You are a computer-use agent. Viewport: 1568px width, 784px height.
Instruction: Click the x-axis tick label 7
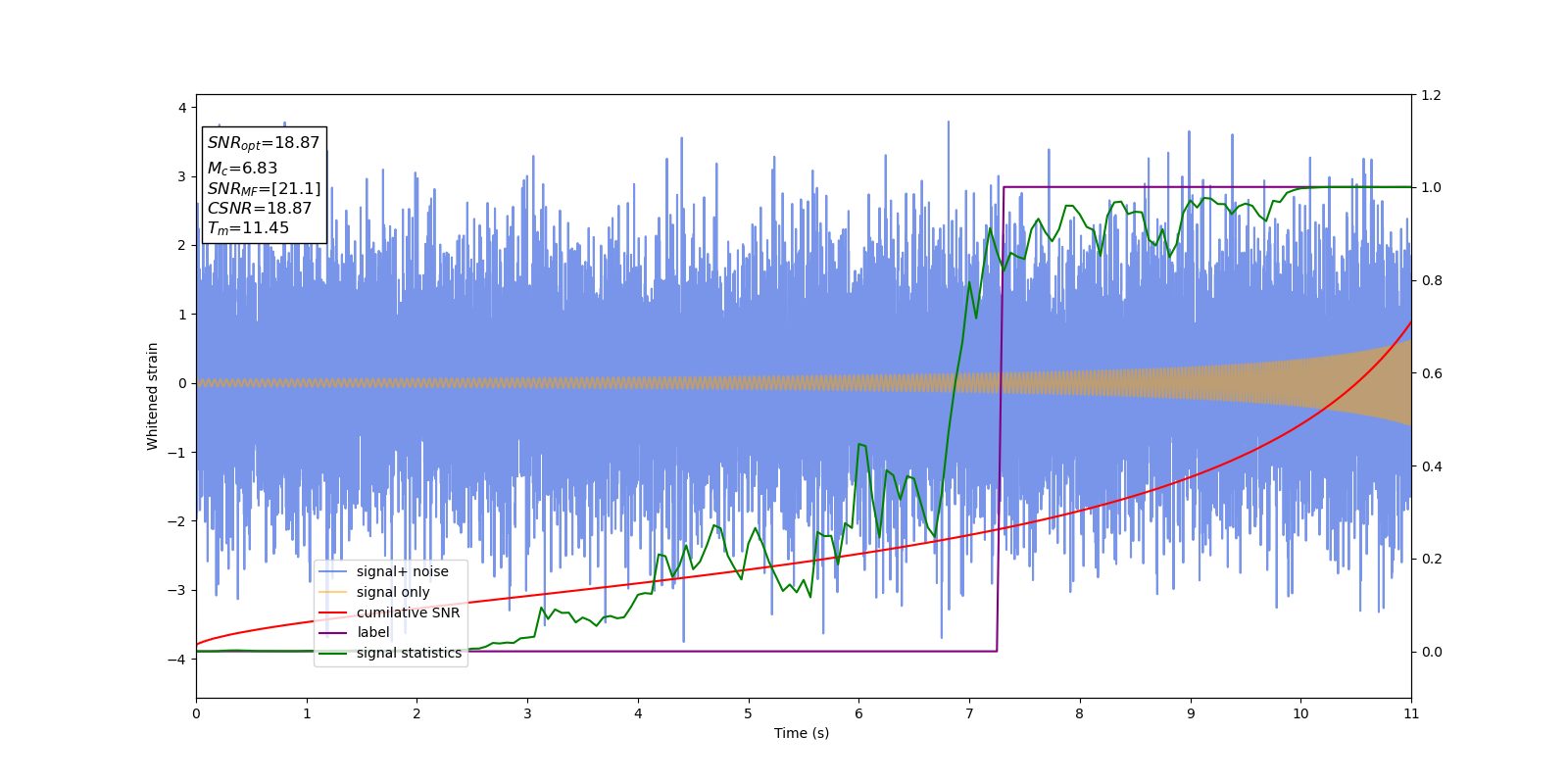(x=969, y=713)
